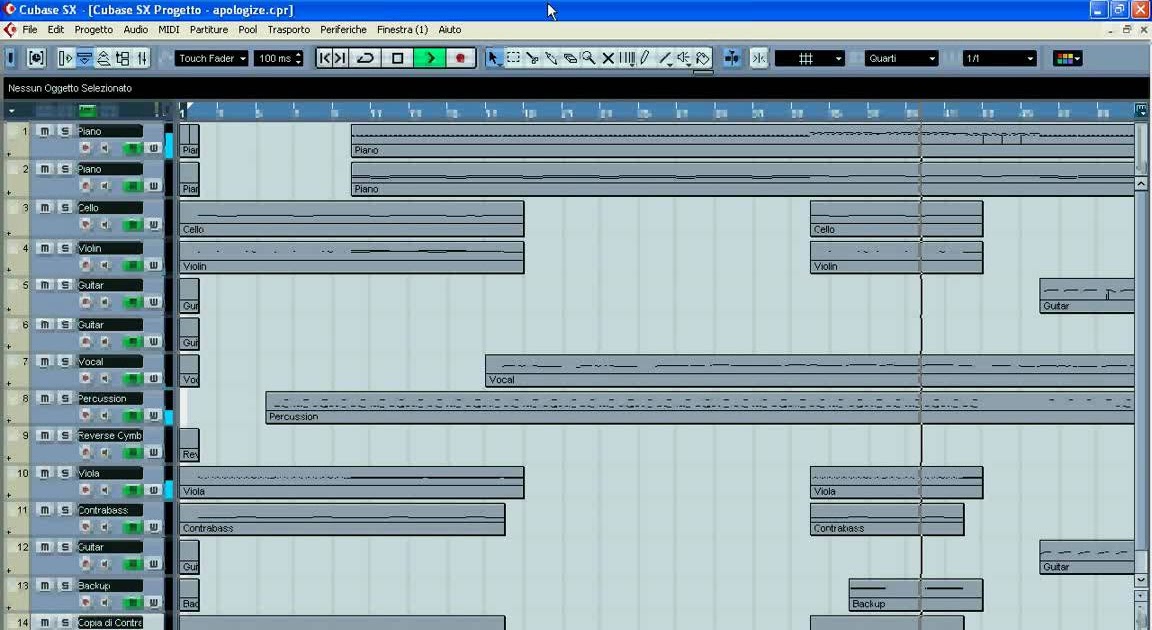Go to next marker
This screenshot has width=1152, height=630.
(339, 58)
